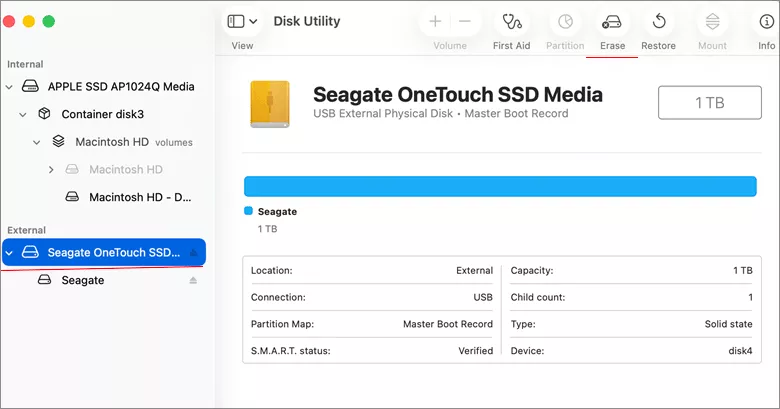Toggle the sidebar View icon
This screenshot has height=409, width=780.
[x=236, y=21]
